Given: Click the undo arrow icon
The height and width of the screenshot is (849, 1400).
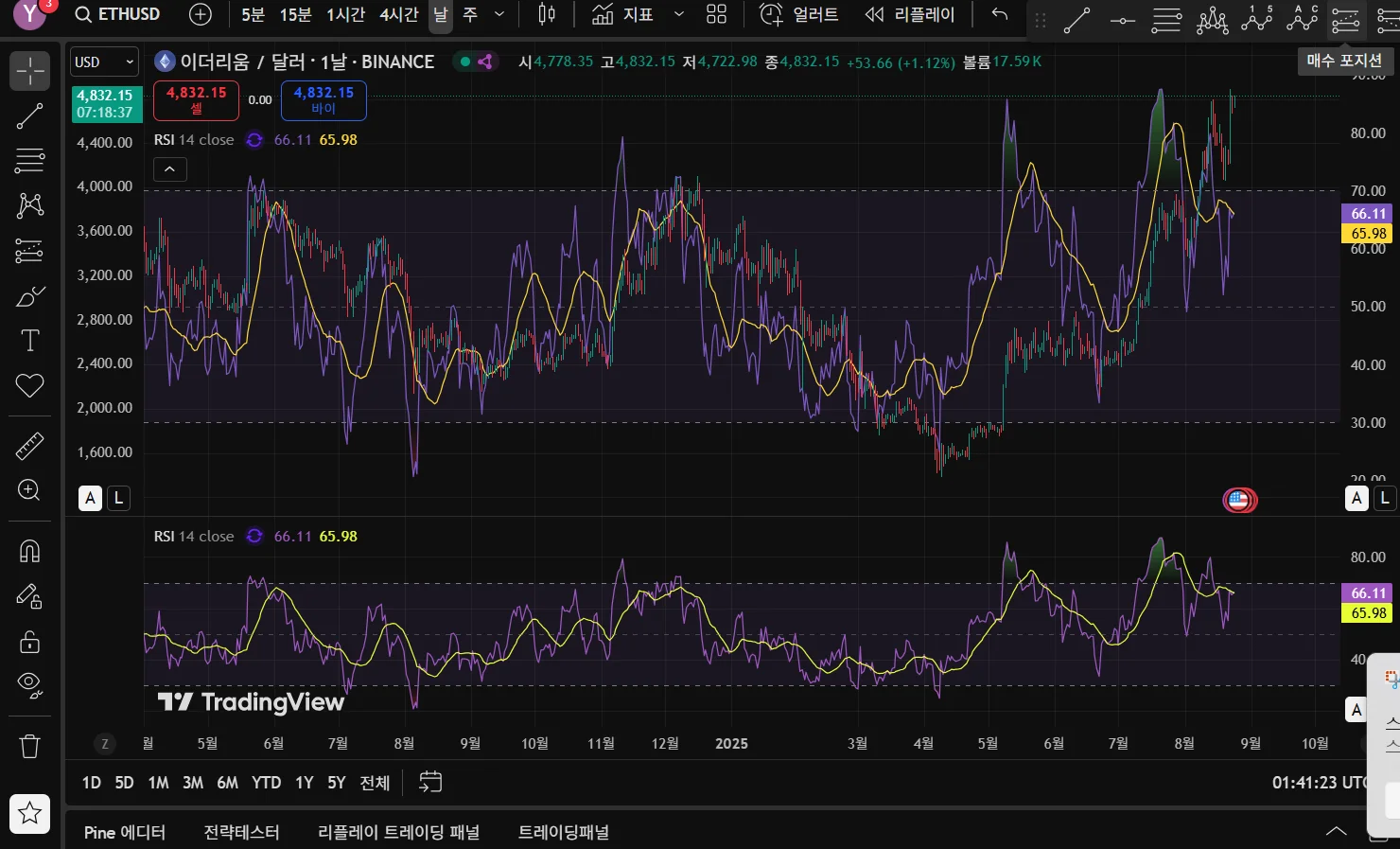Looking at the screenshot, I should [x=999, y=14].
